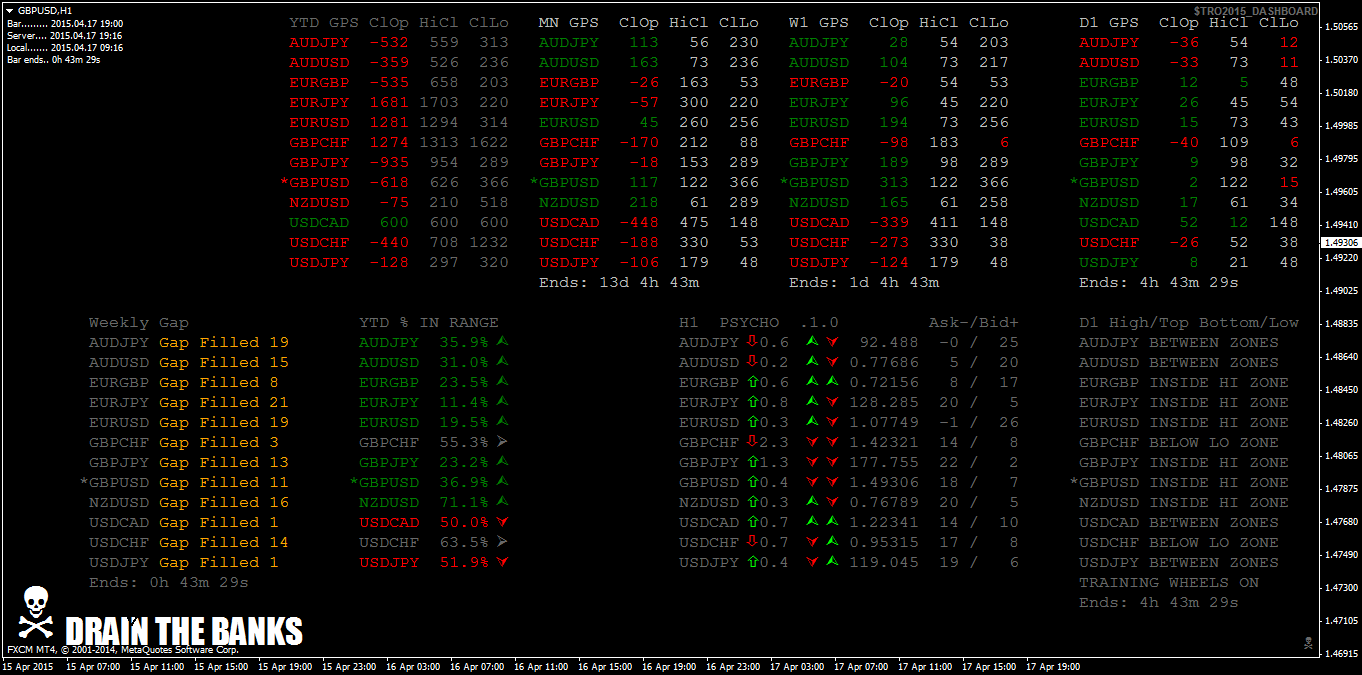Viewport: 1362px width, 675px height.
Task: Click the USDCHF Gap Filled 14 row
Action: [189, 542]
